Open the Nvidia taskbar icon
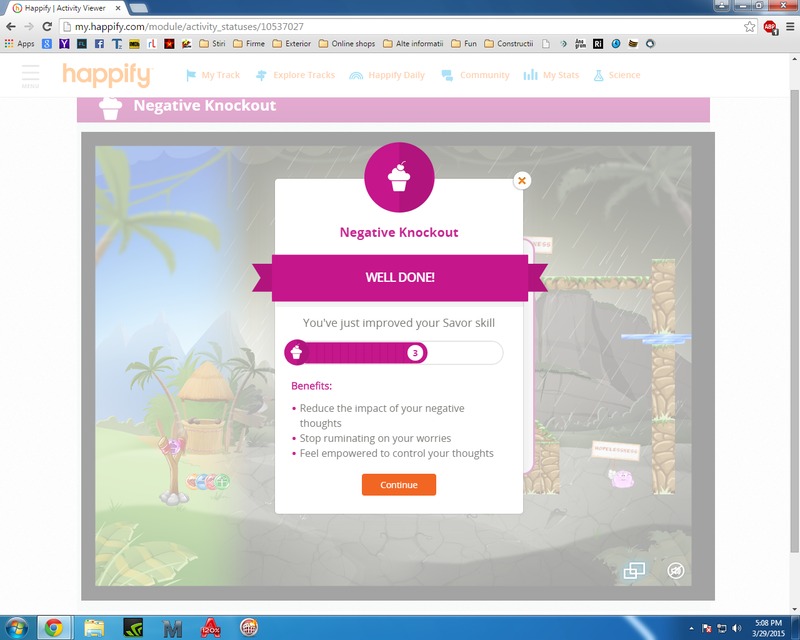The image size is (800, 640). [133, 627]
